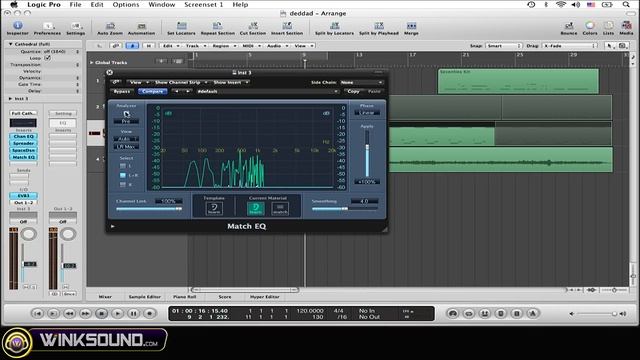Collapse the Cathedral region parameters triangle
Screen dimensions: 640x360
[x=11, y=44]
